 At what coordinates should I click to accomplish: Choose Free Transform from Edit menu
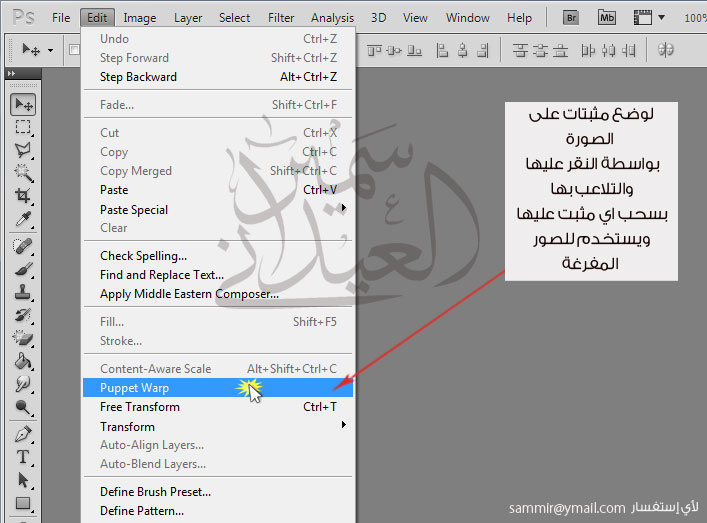(218, 407)
